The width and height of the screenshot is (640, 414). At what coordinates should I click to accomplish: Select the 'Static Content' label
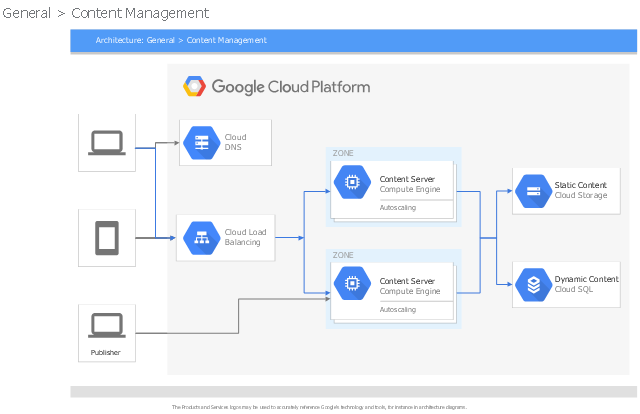coord(580,185)
